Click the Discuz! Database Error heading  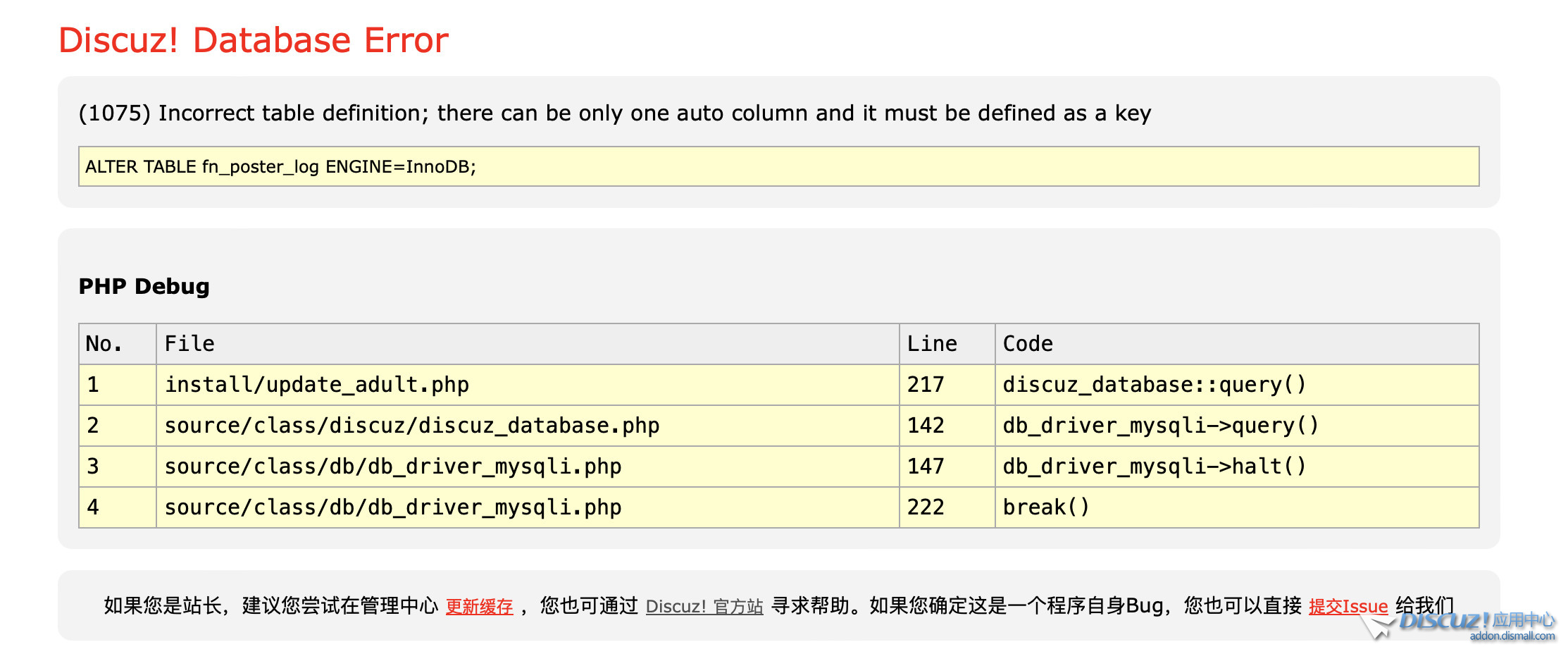pos(254,40)
